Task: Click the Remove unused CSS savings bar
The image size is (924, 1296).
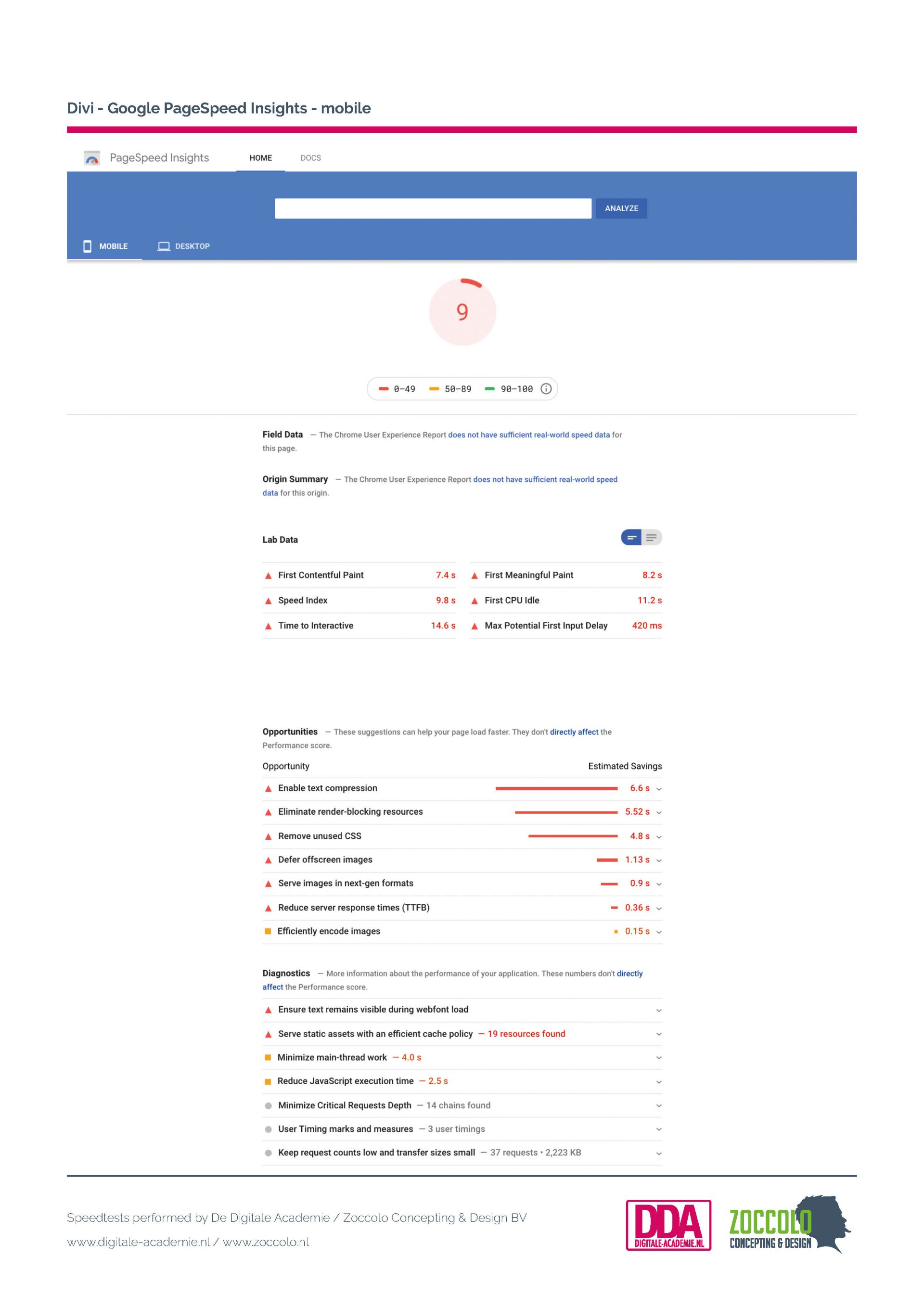Action: (573, 836)
